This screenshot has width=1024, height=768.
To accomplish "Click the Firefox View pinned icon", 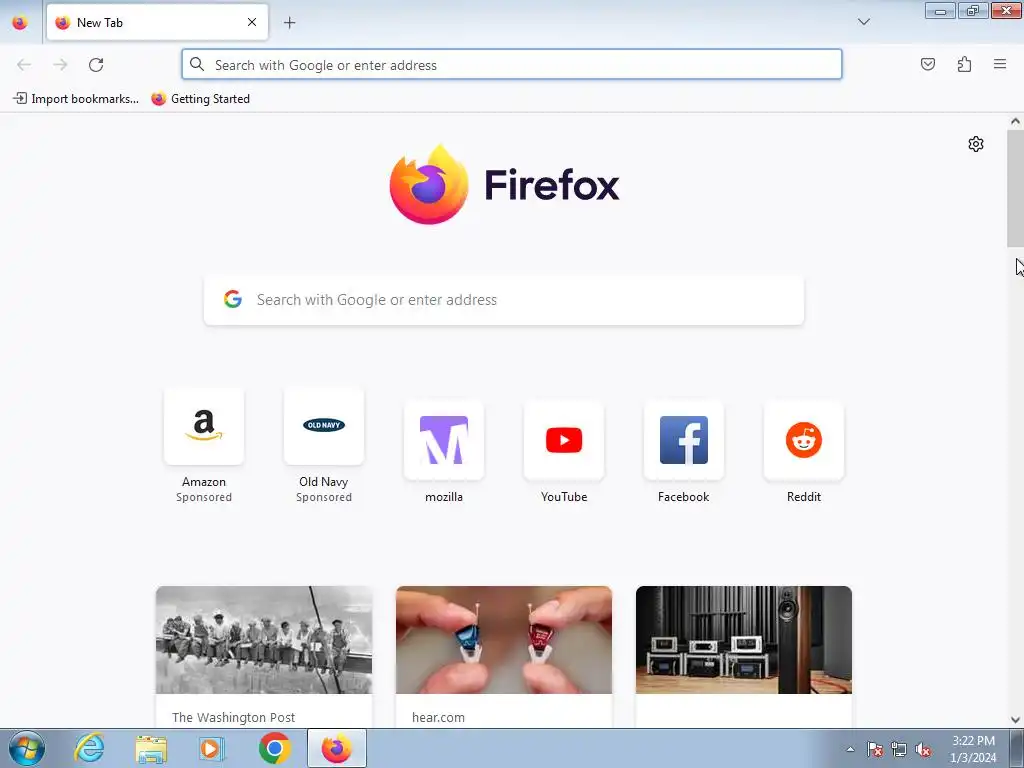I will pyautogui.click(x=20, y=22).
